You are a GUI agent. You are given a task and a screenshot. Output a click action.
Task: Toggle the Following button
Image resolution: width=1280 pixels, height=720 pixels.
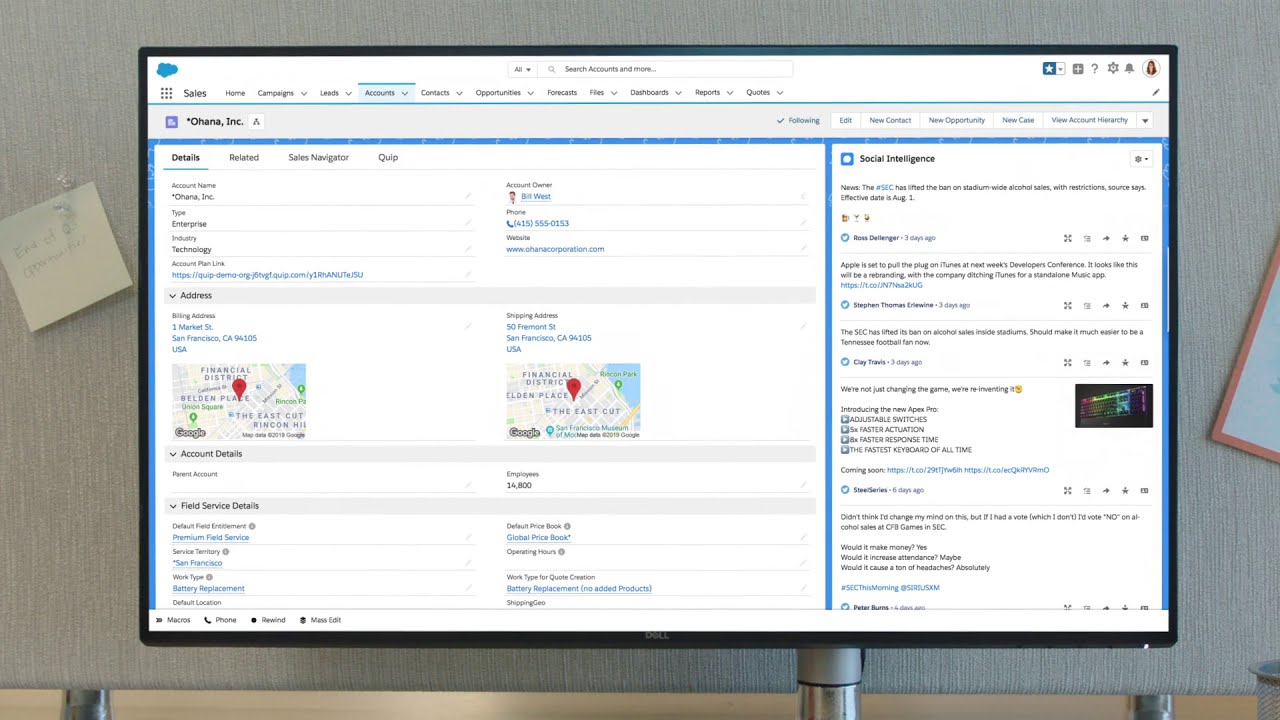798,120
